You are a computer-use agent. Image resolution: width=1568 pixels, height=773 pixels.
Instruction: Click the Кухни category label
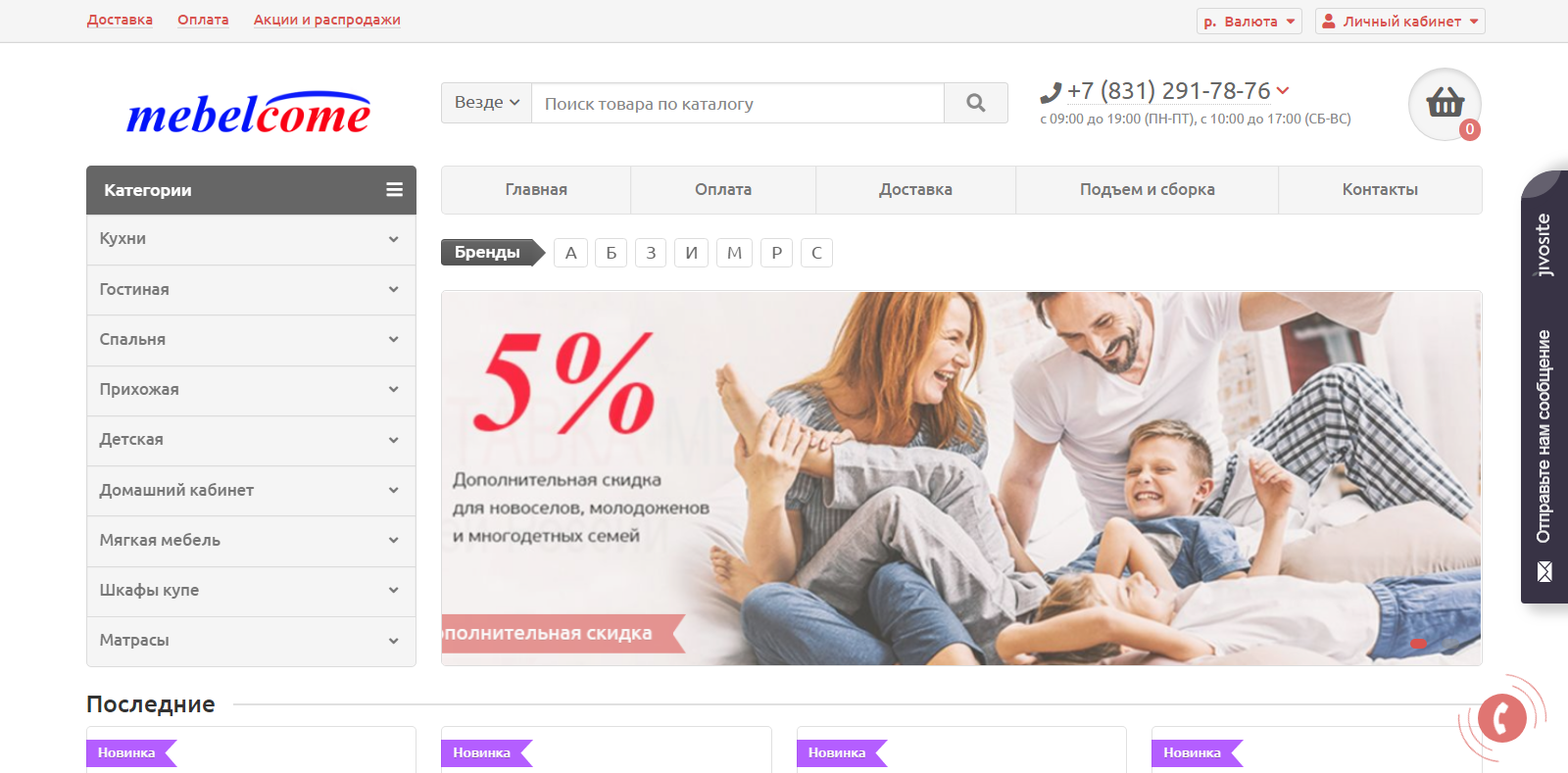(x=122, y=239)
